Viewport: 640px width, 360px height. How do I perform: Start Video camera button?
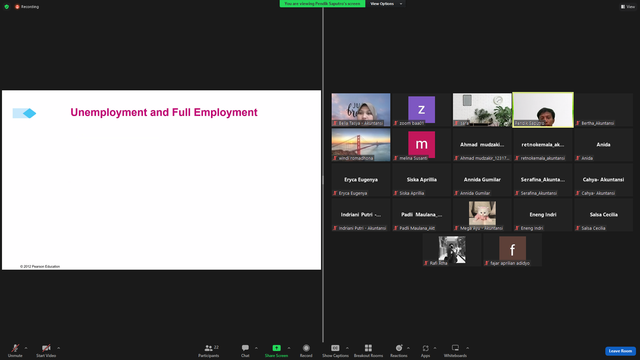[46, 350]
